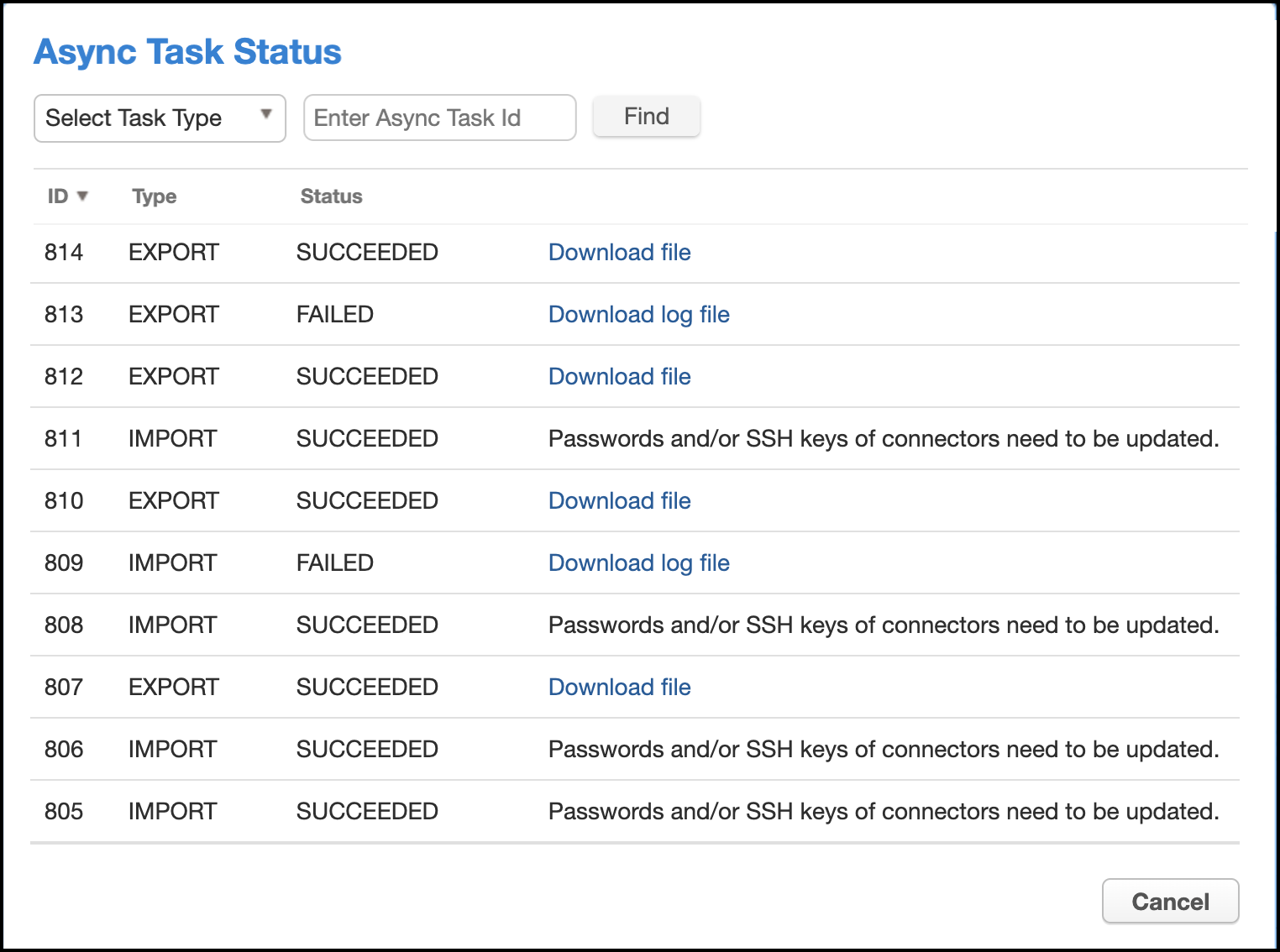1280x952 pixels.
Task: Download file for export task 814
Action: pyautogui.click(x=619, y=253)
